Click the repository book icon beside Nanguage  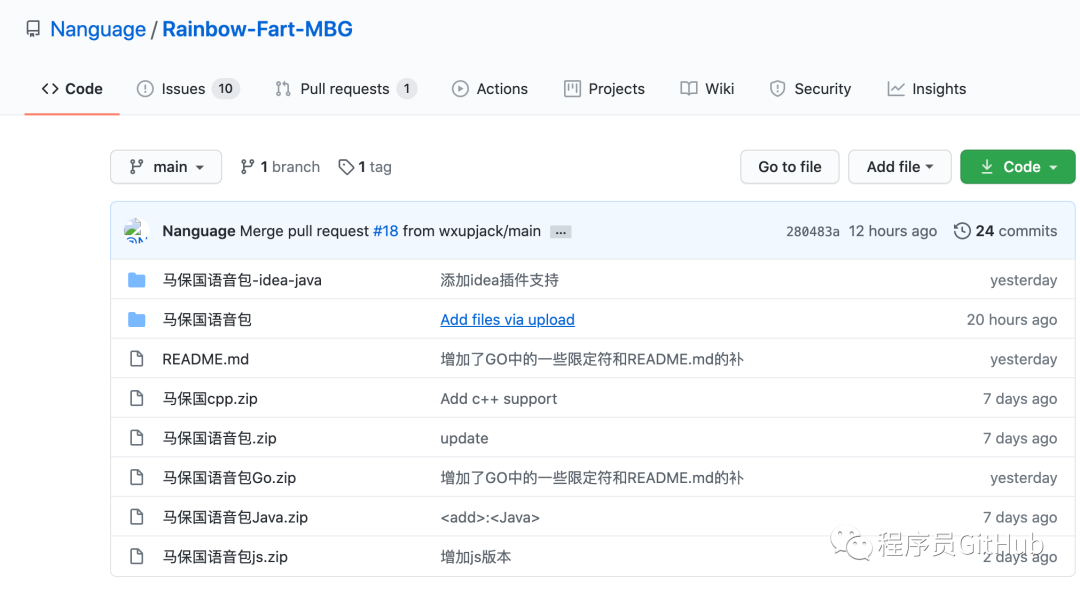coord(33,29)
